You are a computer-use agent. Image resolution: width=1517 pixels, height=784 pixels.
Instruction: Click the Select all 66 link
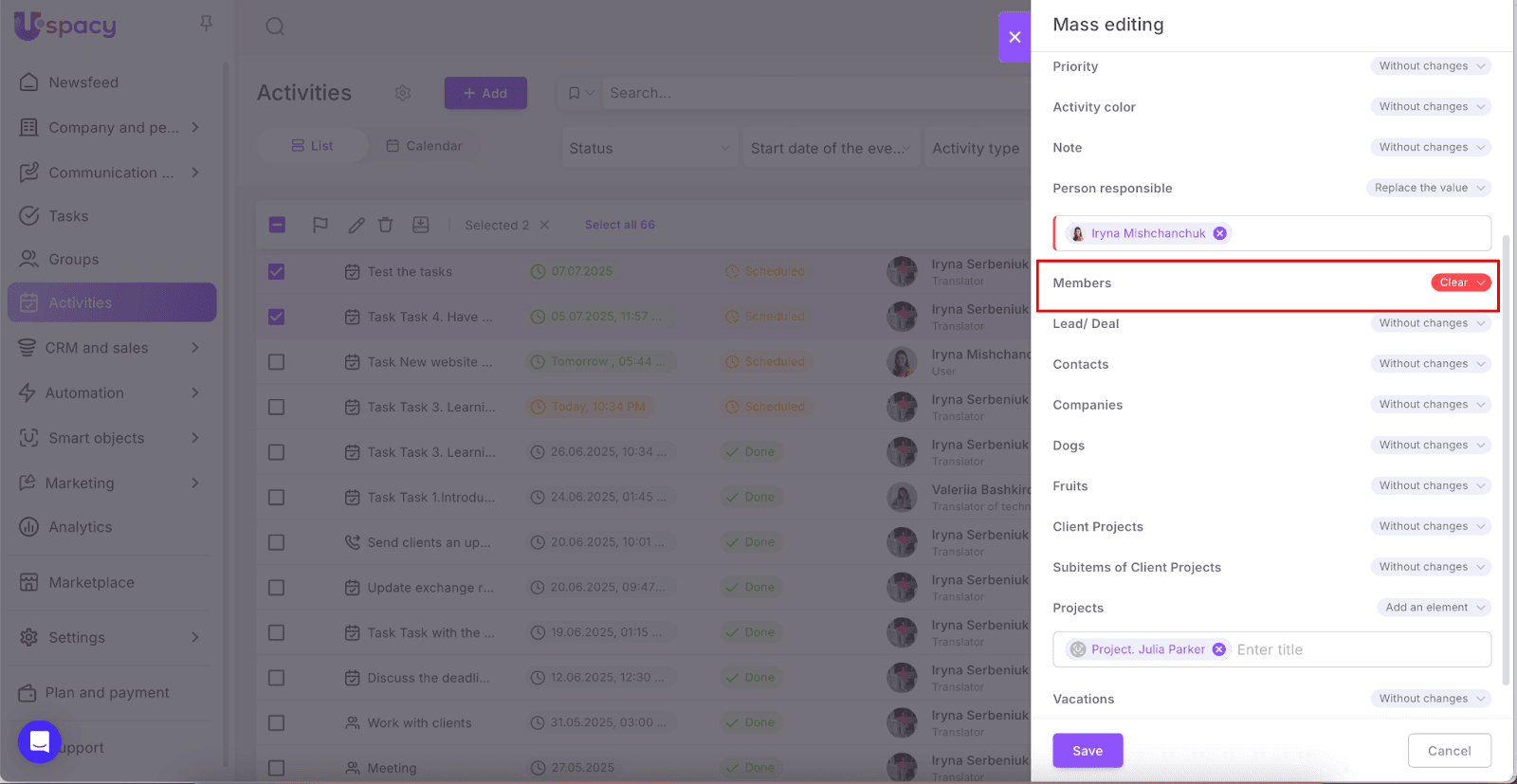click(x=619, y=225)
